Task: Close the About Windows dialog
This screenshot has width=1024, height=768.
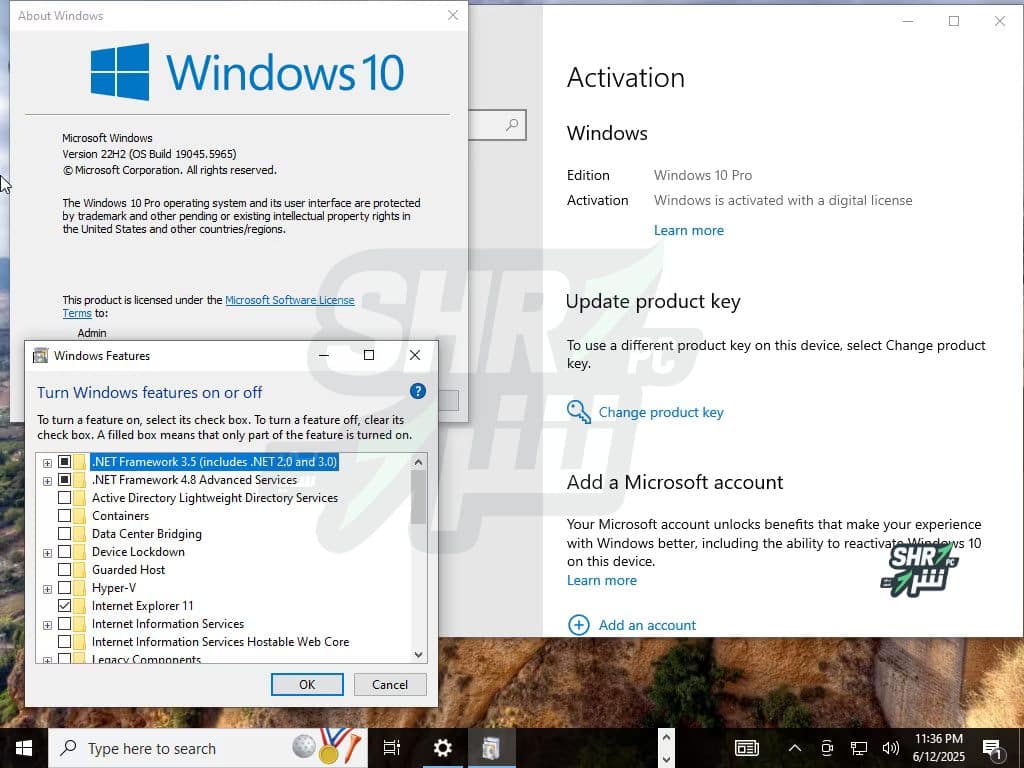Action: point(453,15)
